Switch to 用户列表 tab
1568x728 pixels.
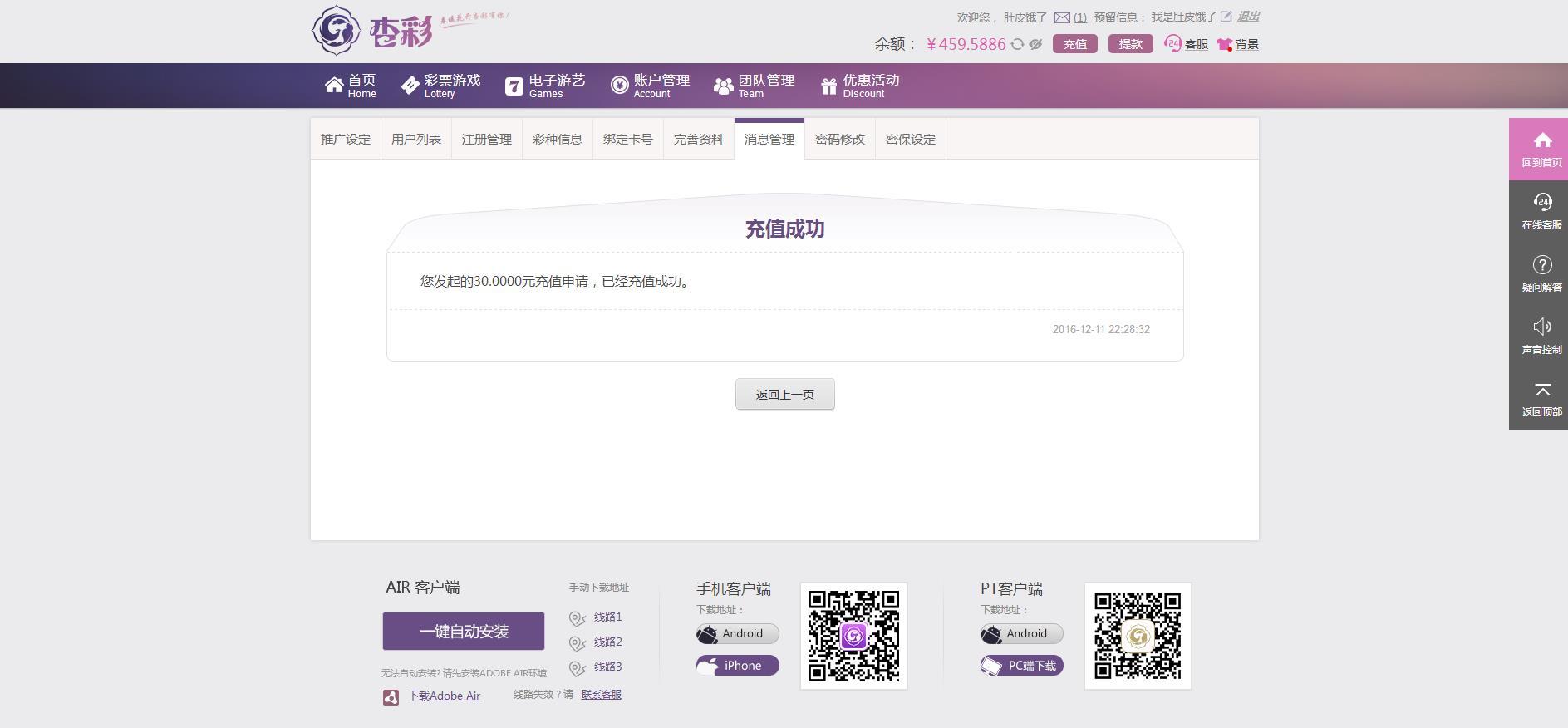point(416,139)
